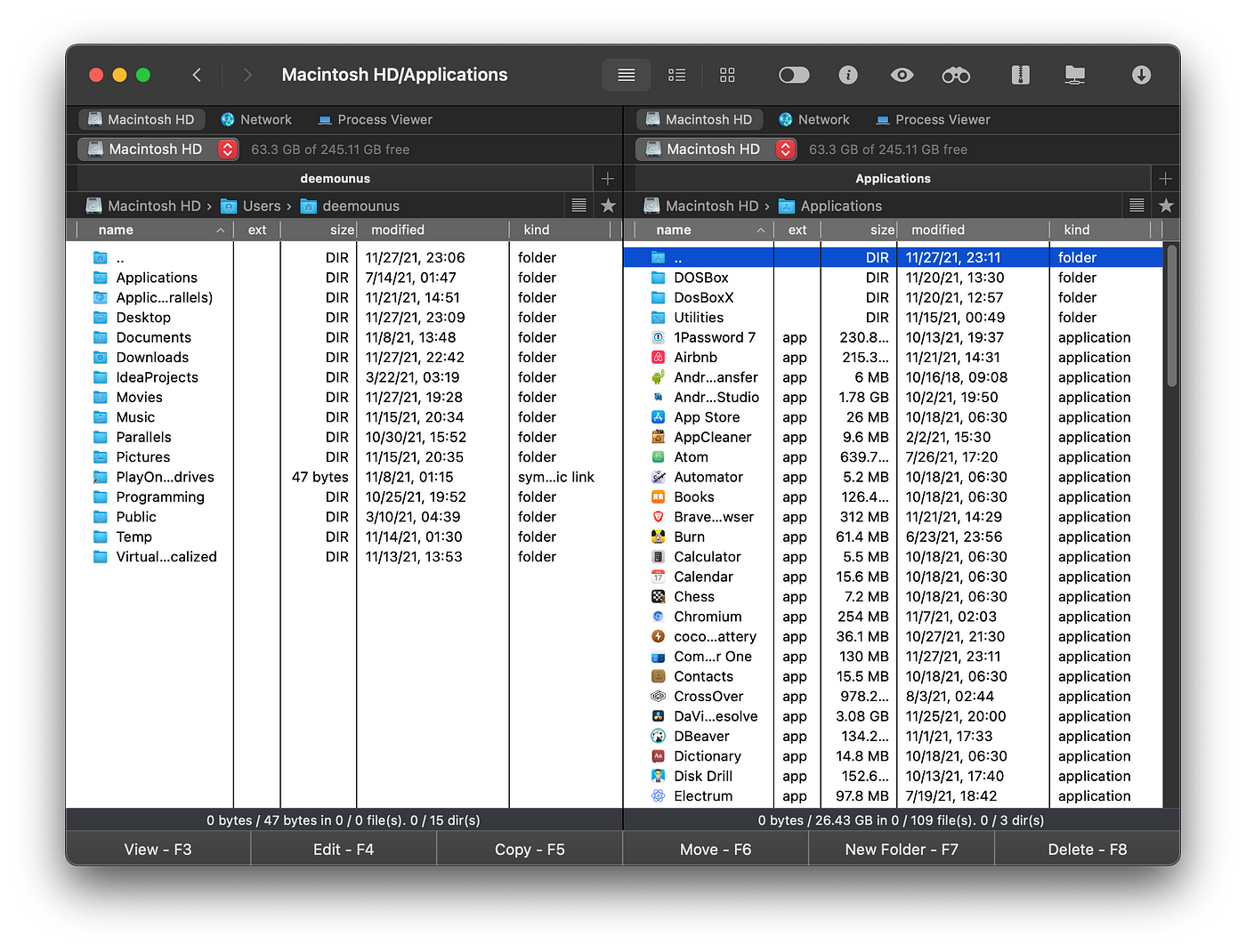This screenshot has height=952, width=1246.
Task: Select right pane Network tab
Action: 814,119
